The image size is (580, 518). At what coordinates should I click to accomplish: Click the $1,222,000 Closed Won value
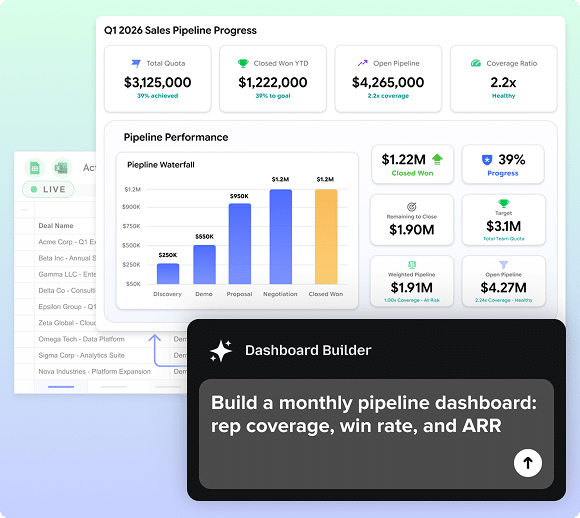coord(273,82)
